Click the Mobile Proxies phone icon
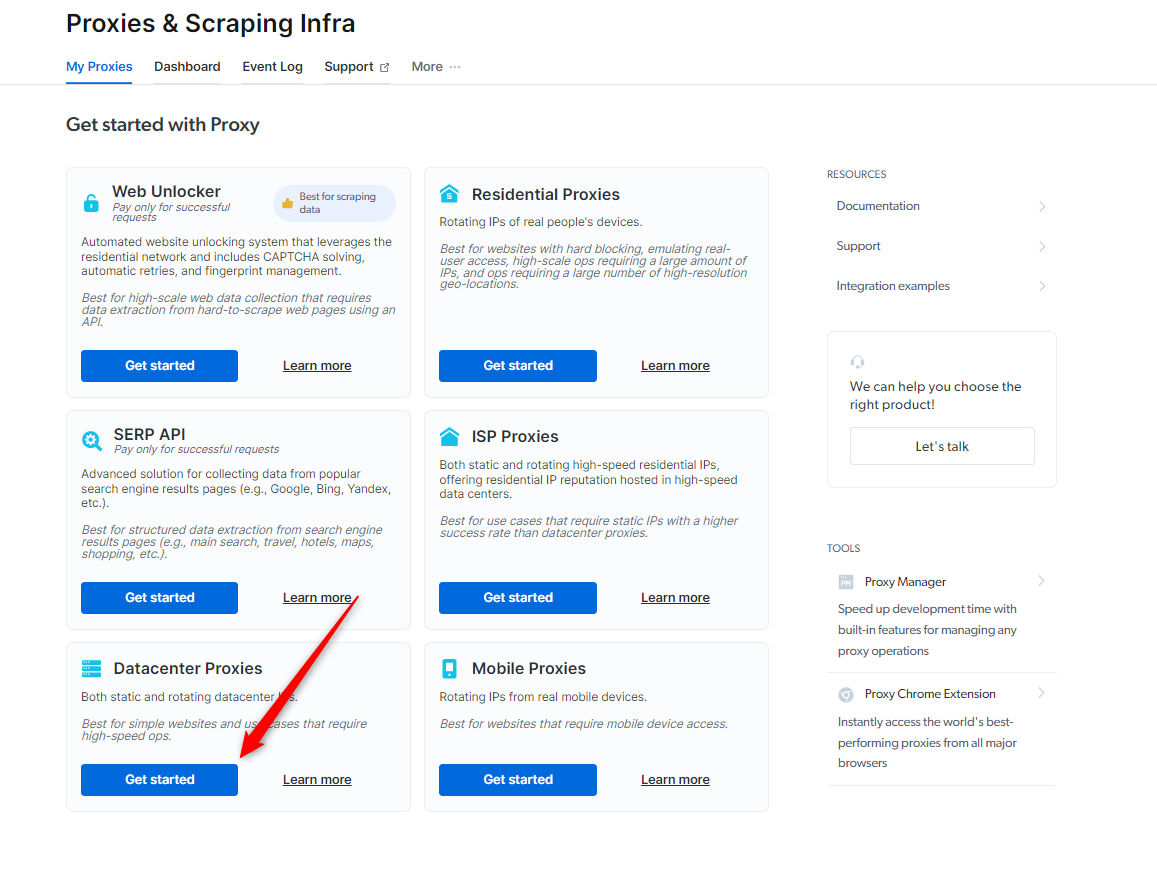1157x888 pixels. (449, 669)
